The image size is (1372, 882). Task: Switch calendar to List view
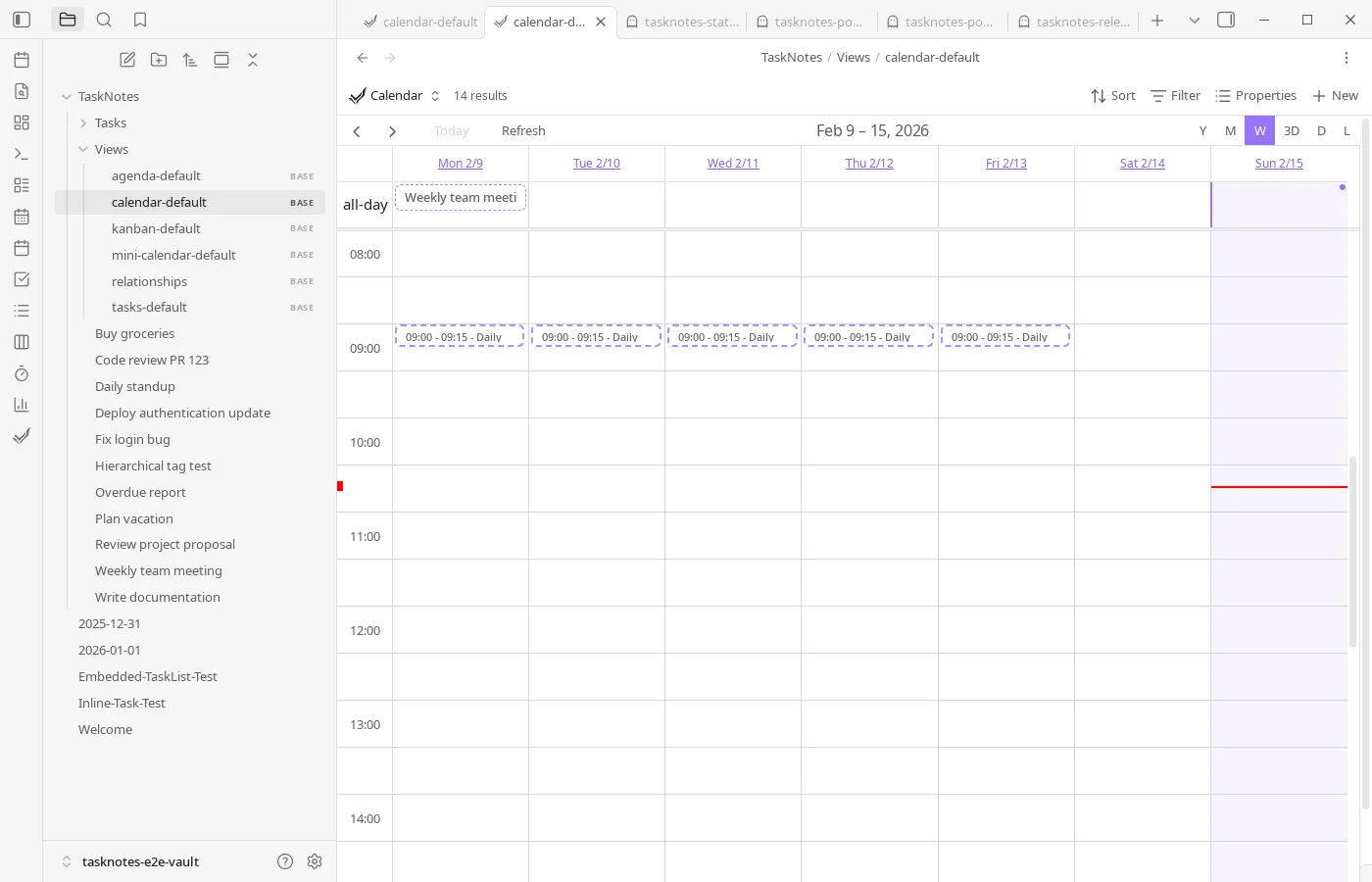point(1347,130)
